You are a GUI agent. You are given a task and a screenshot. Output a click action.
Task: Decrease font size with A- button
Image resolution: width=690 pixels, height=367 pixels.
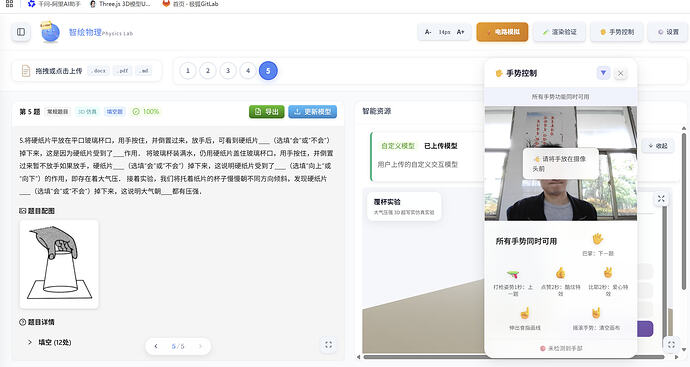(x=428, y=32)
